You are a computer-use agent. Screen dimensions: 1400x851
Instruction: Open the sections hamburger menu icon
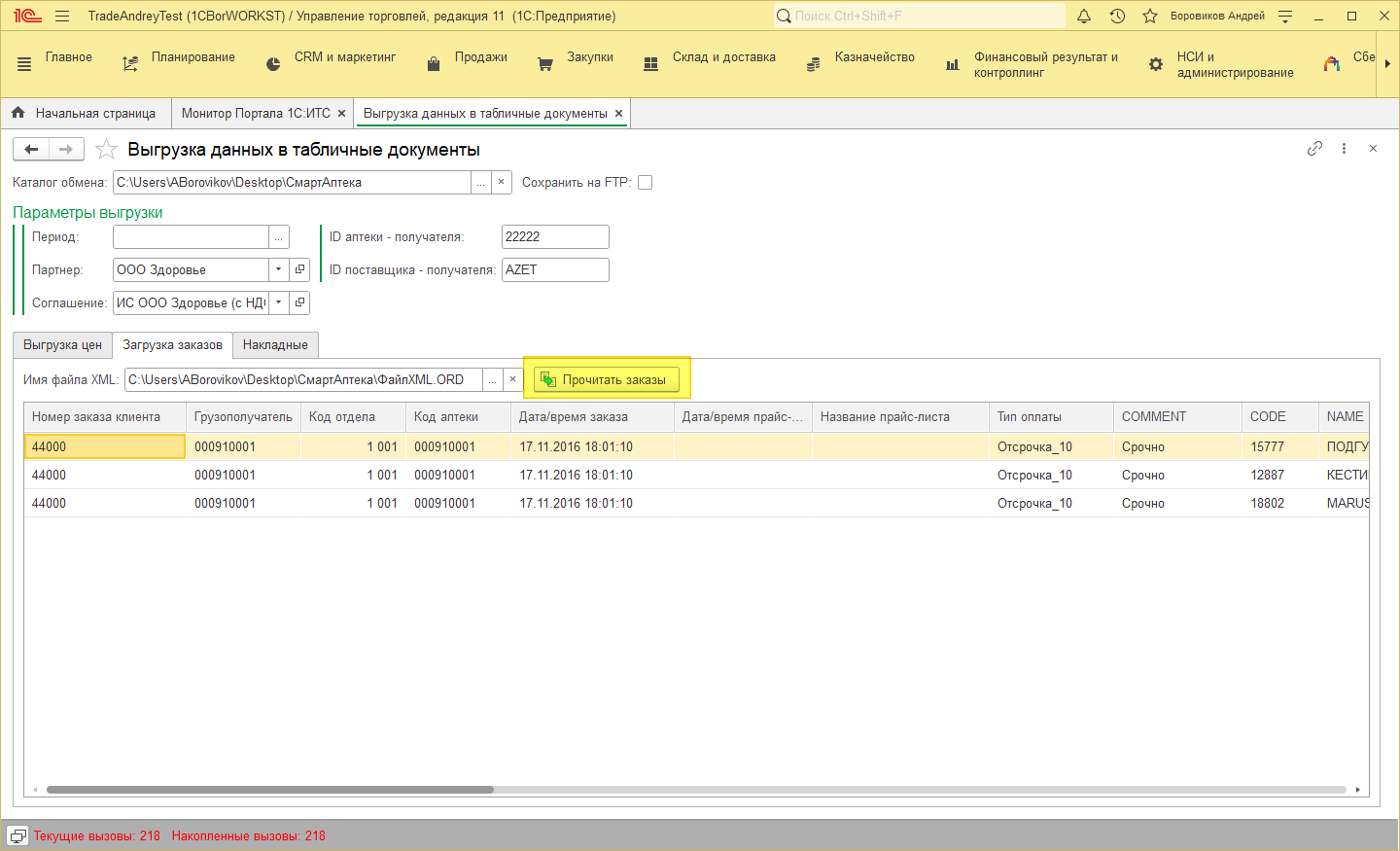point(24,64)
